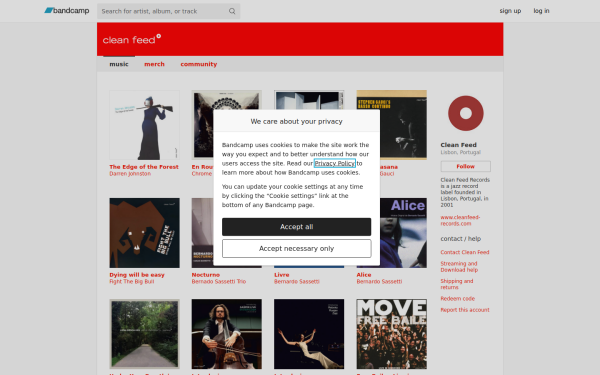The height and width of the screenshot is (375, 600).
Task: Open the www.cleanfeed-records.com link
Action: [460, 220]
